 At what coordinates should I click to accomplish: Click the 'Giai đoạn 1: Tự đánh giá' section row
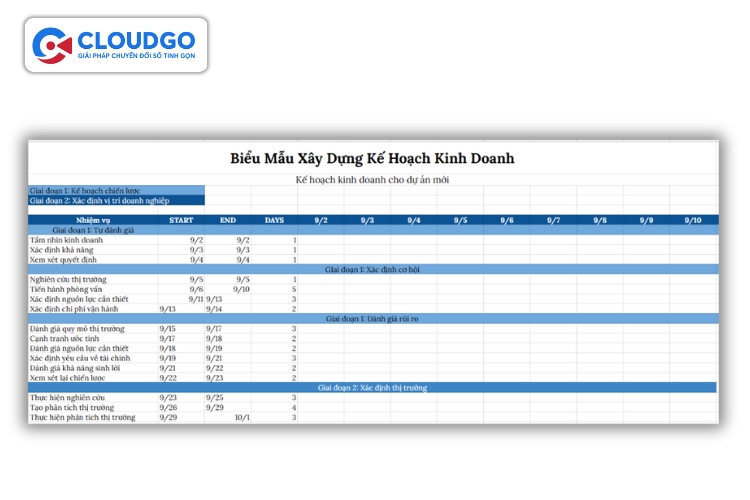tap(92, 230)
